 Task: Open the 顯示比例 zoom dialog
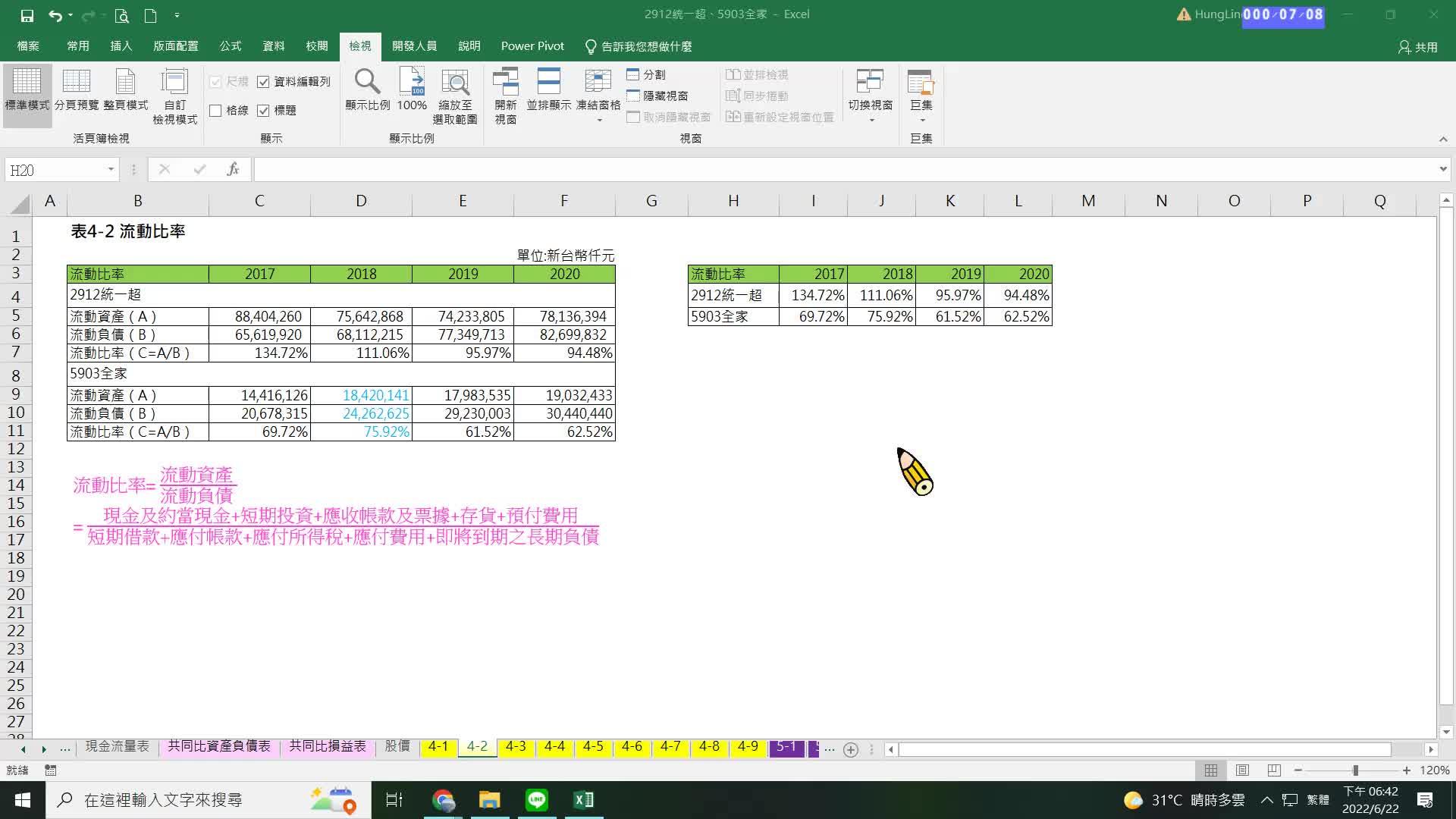pos(368,90)
